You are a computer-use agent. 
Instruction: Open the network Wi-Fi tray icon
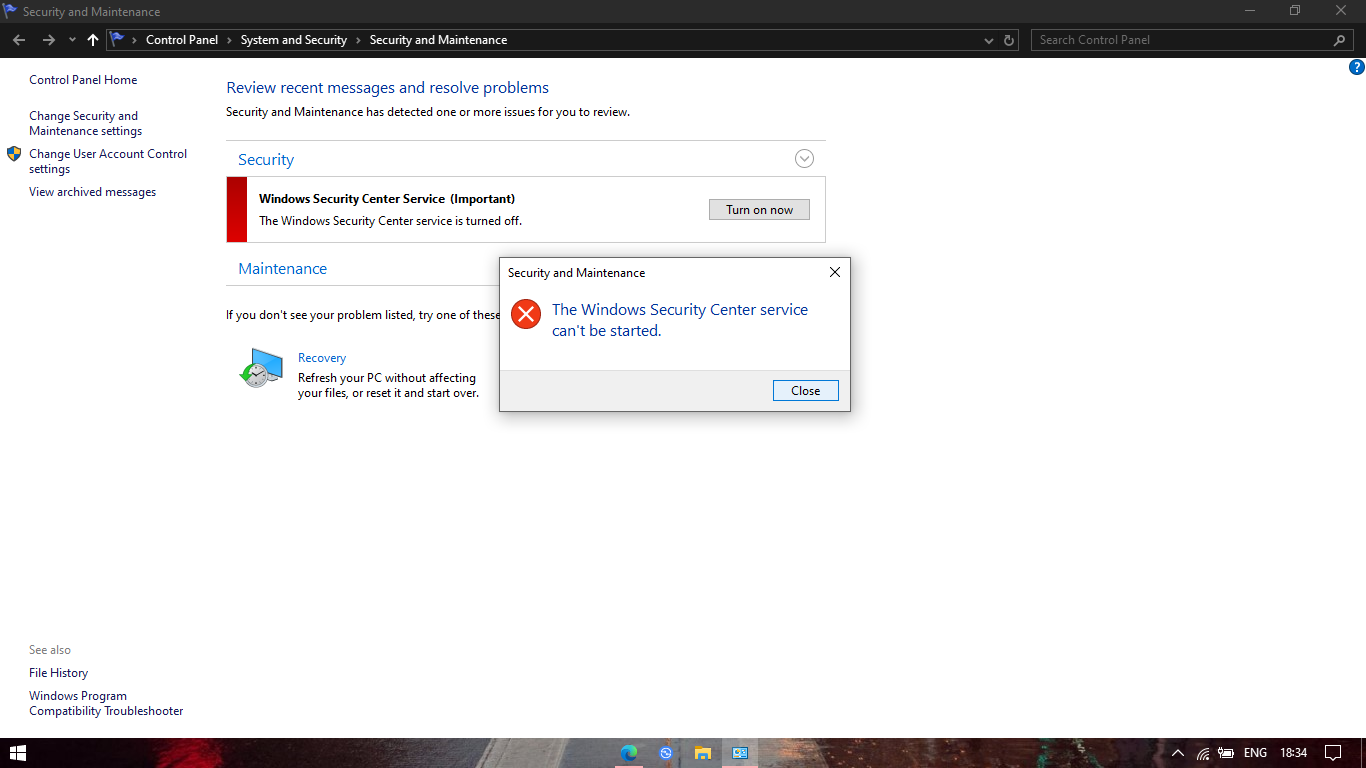1201,753
